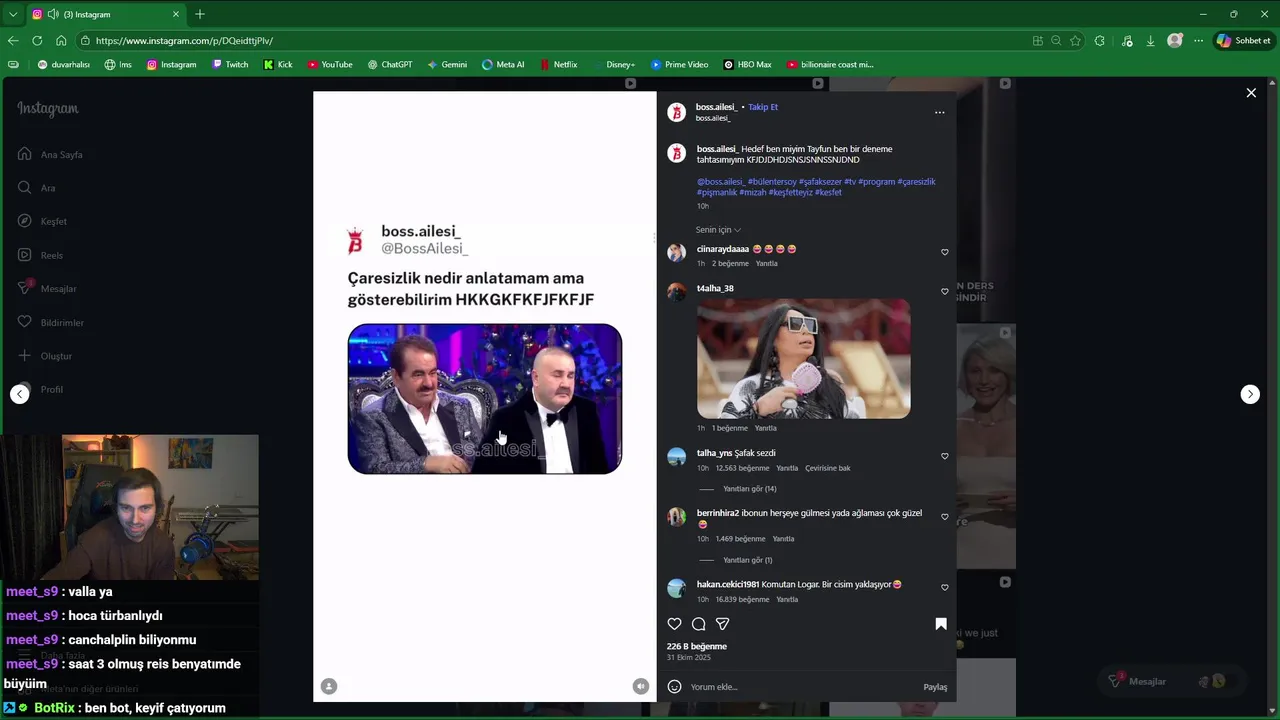Image resolution: width=1280 pixels, height=720 pixels.
Task: Click Takip Et to follow boss.ailesi_
Action: (x=763, y=107)
